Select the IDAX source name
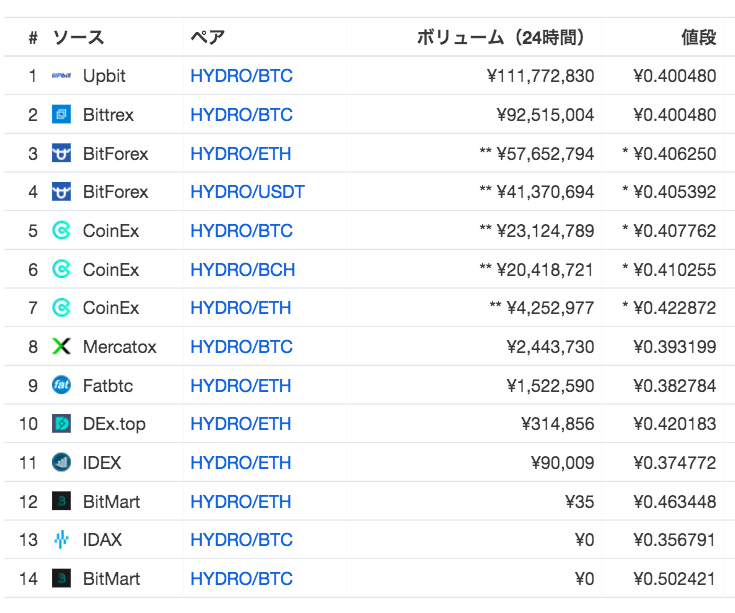The width and height of the screenshot is (735, 613). pyautogui.click(x=102, y=540)
